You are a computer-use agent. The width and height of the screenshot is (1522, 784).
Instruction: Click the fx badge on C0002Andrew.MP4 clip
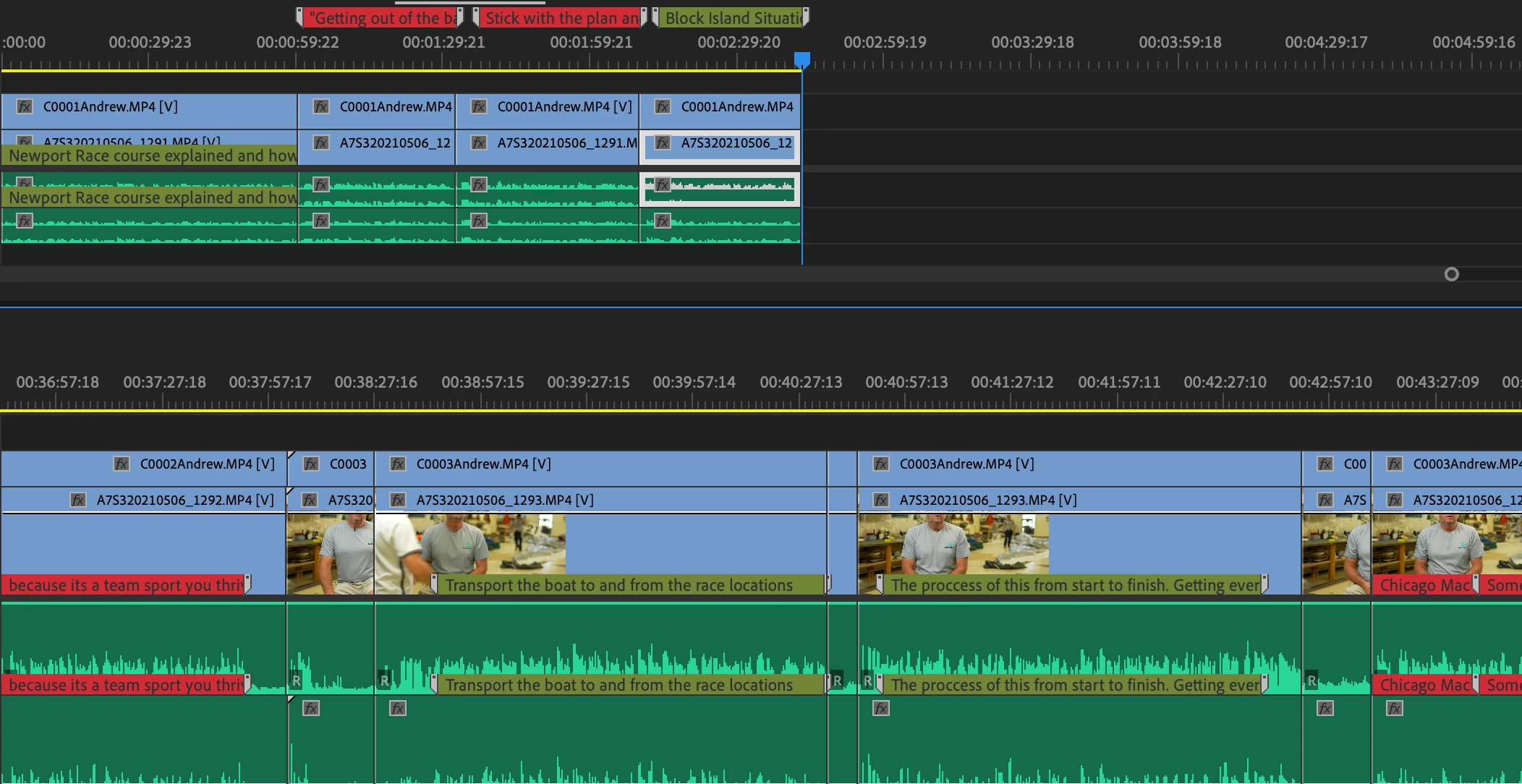(x=122, y=464)
